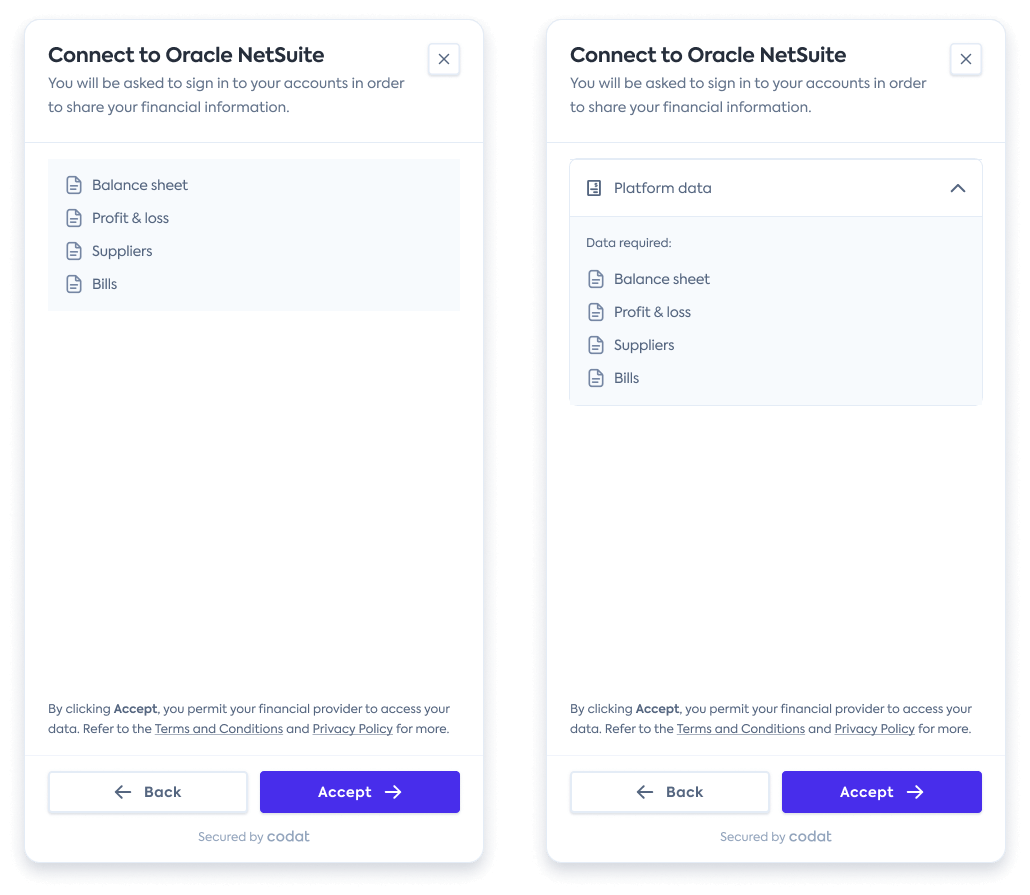Click Balance sheet document icon in left dialog
This screenshot has width=1030, height=895.
tap(73, 185)
